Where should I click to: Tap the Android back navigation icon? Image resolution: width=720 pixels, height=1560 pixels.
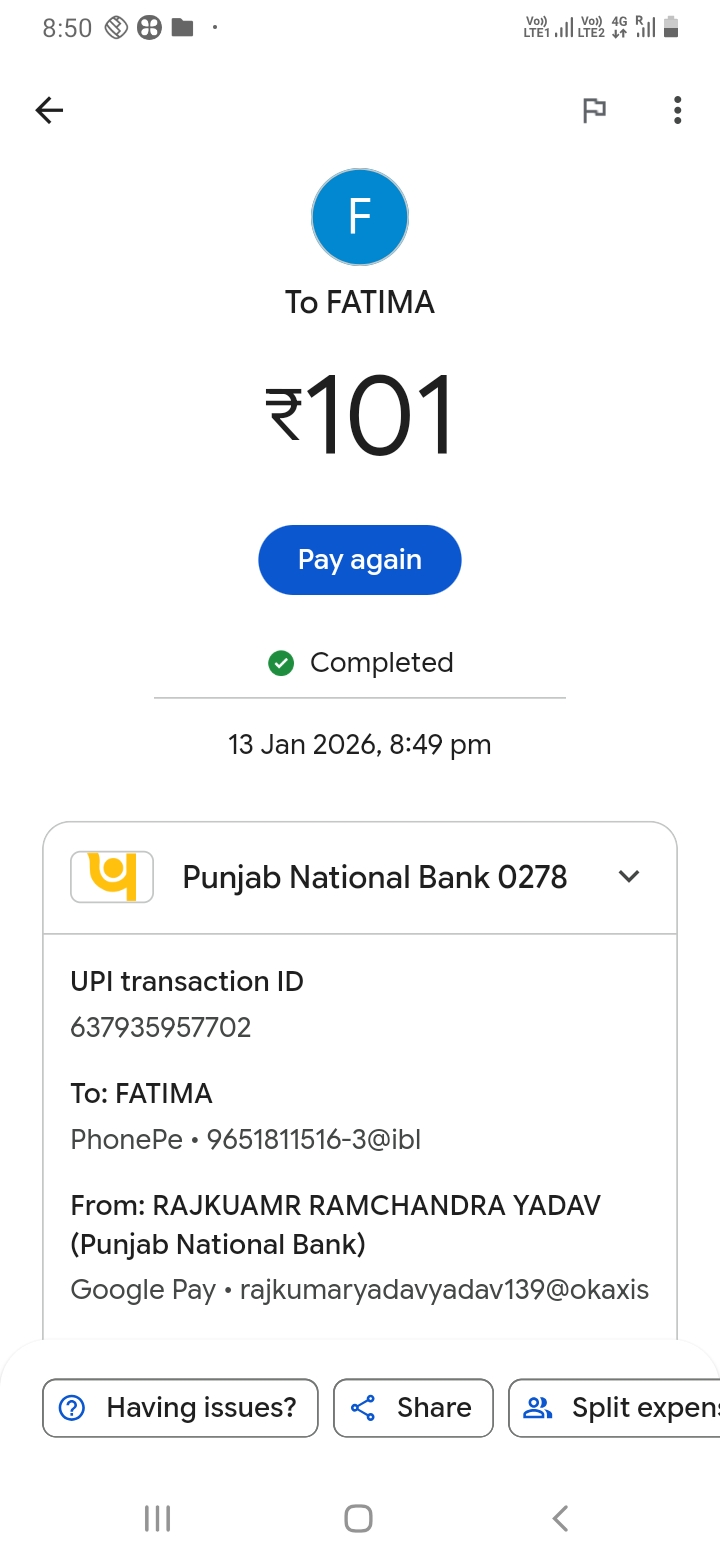[x=560, y=1518]
